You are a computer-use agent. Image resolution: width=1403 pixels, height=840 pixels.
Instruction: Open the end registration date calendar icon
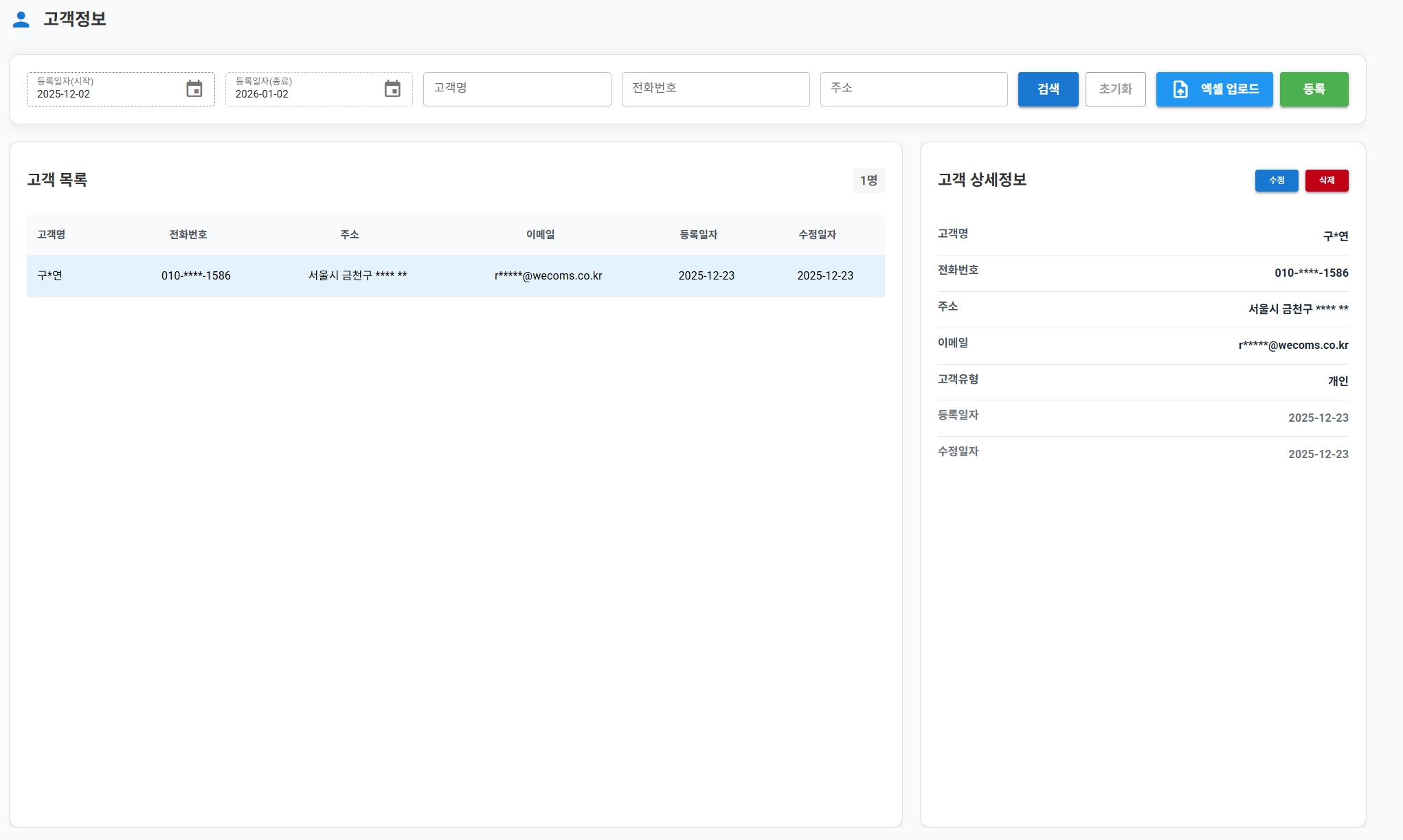tap(392, 89)
